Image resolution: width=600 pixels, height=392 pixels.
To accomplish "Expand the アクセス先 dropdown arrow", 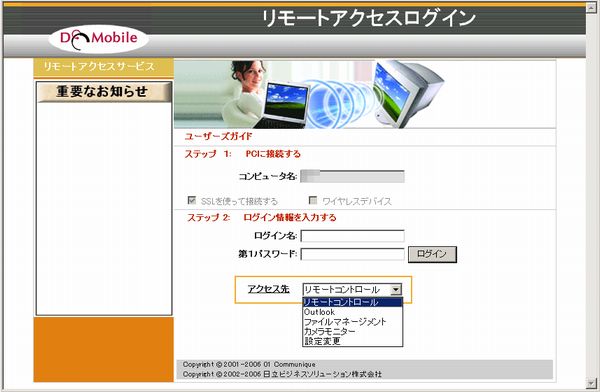I will point(396,289).
